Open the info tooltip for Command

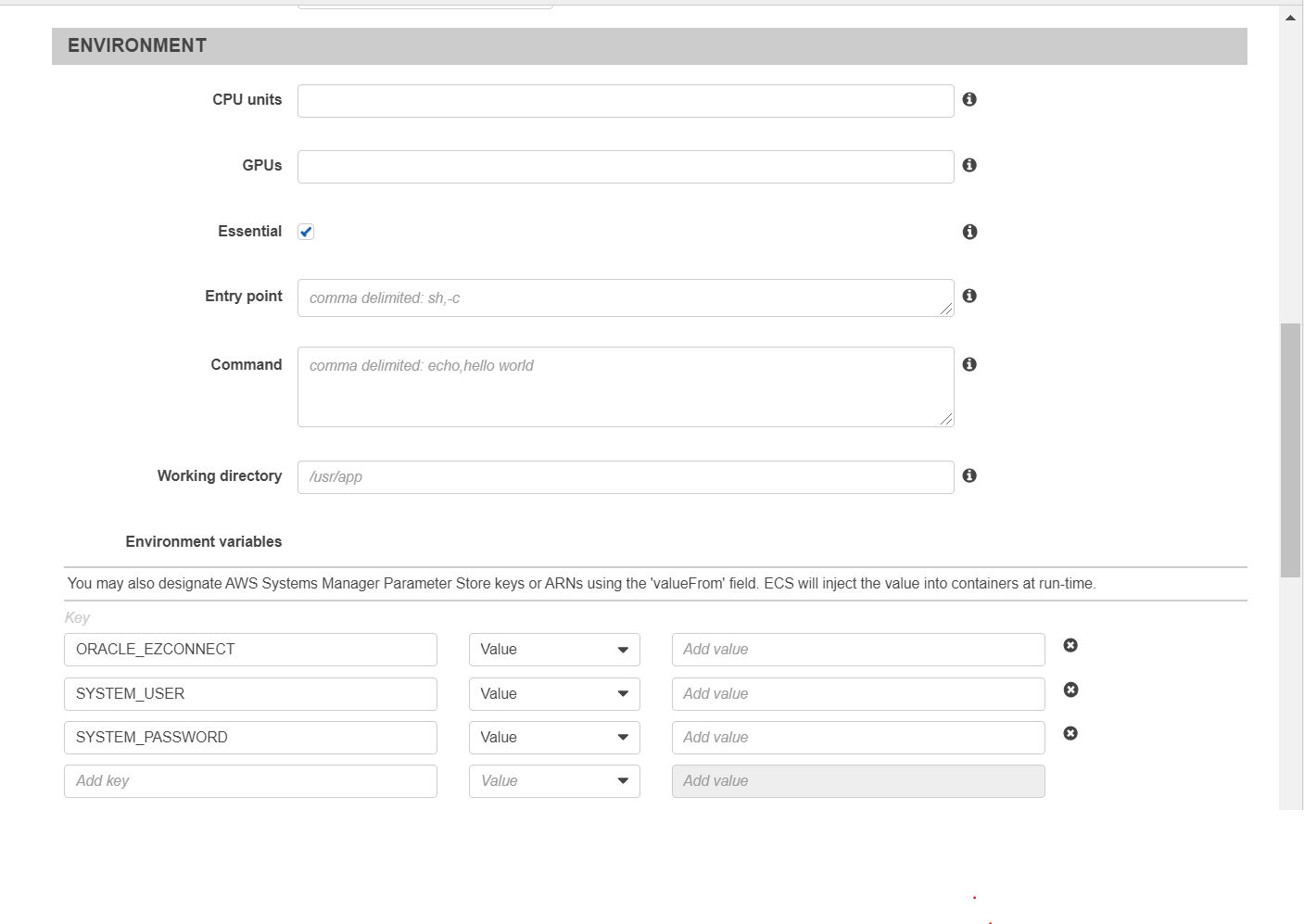[969, 364]
